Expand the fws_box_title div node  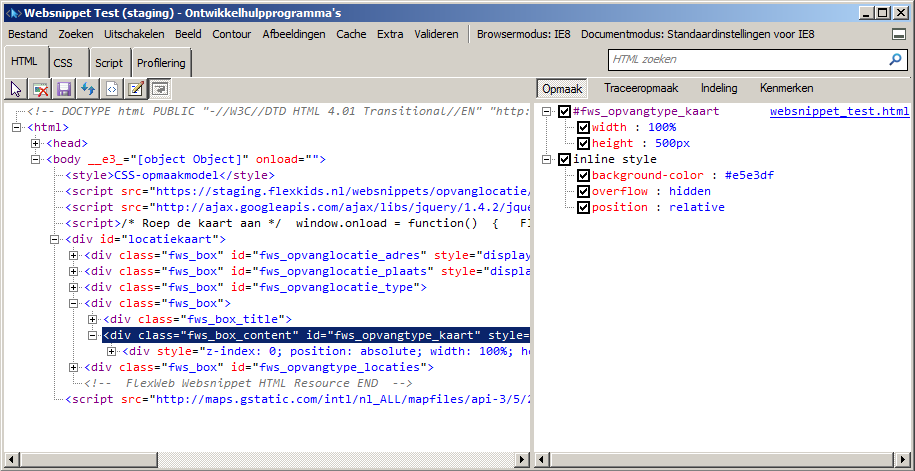[93, 320]
